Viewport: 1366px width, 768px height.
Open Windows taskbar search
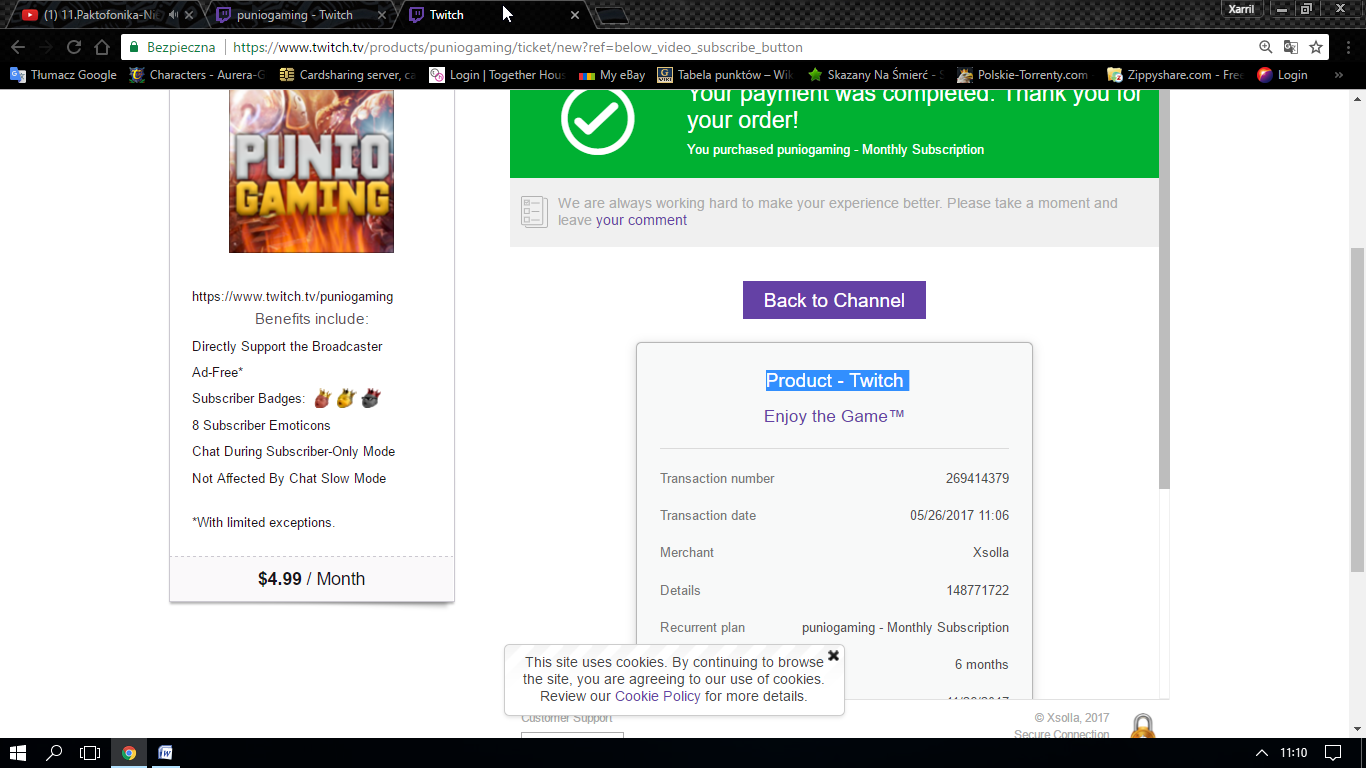[54, 752]
